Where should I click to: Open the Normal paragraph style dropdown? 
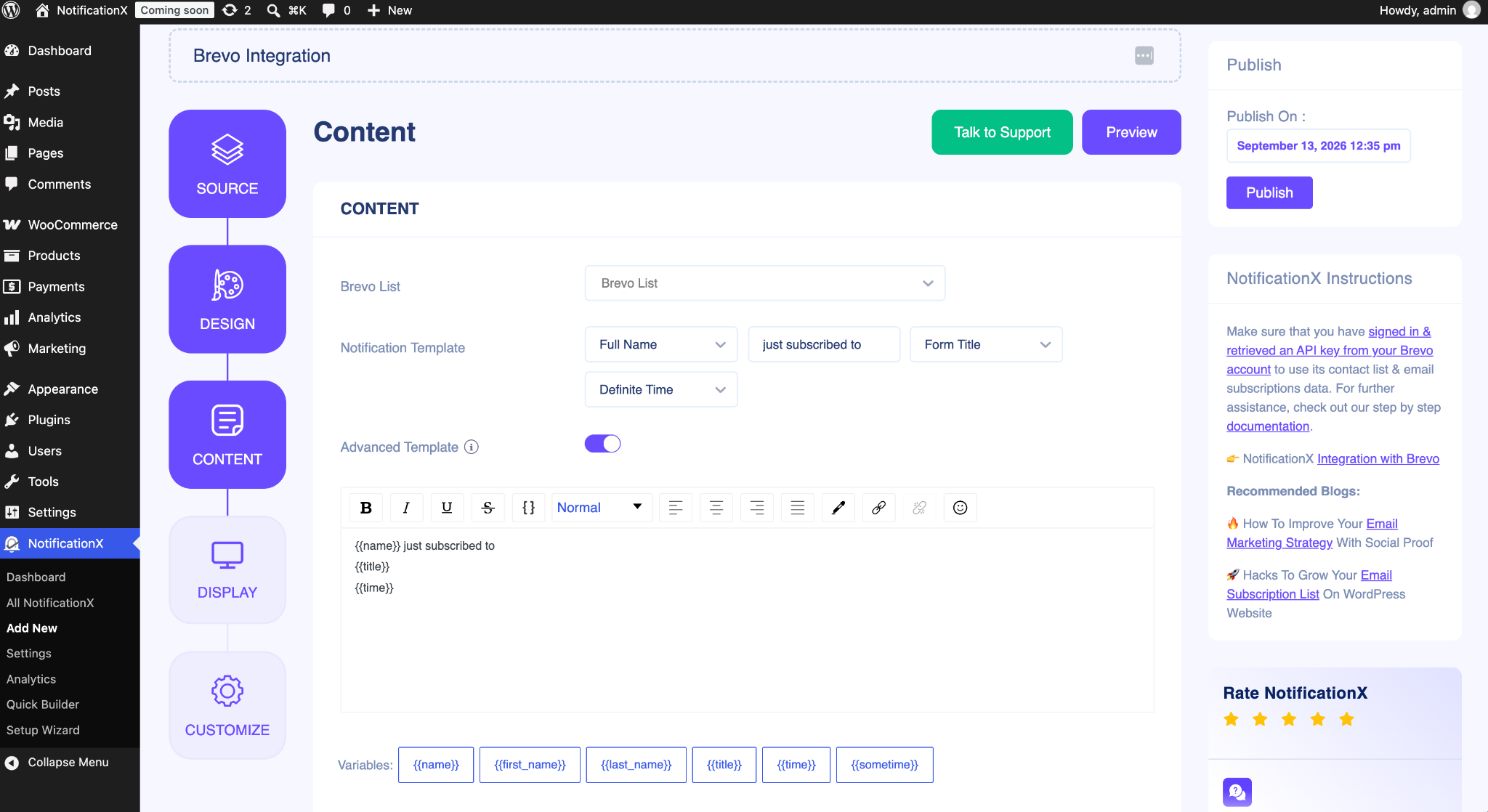point(602,508)
